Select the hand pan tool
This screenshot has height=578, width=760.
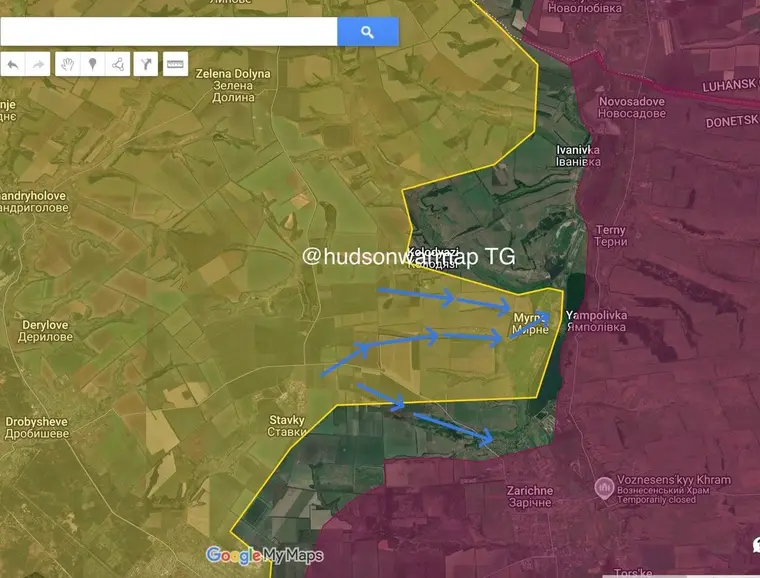tap(67, 64)
